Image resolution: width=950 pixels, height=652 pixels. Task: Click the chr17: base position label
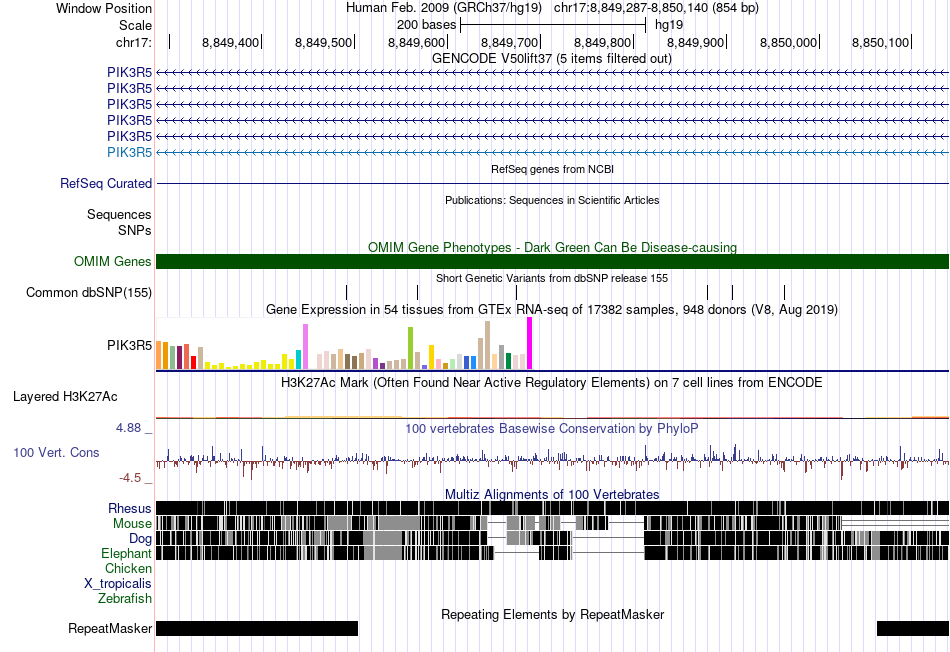(x=133, y=42)
